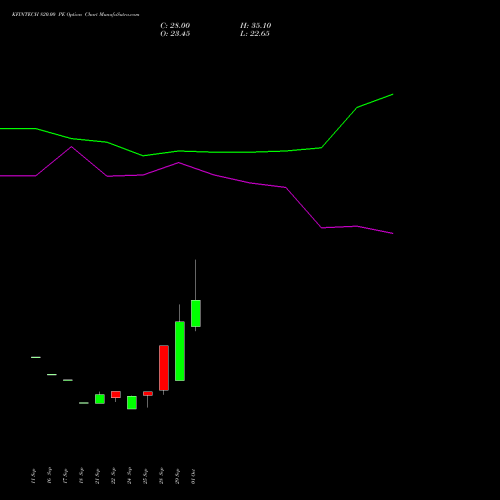Click the '01 Oct' date axis label
The height and width of the screenshot is (500, 500).
click(193, 476)
